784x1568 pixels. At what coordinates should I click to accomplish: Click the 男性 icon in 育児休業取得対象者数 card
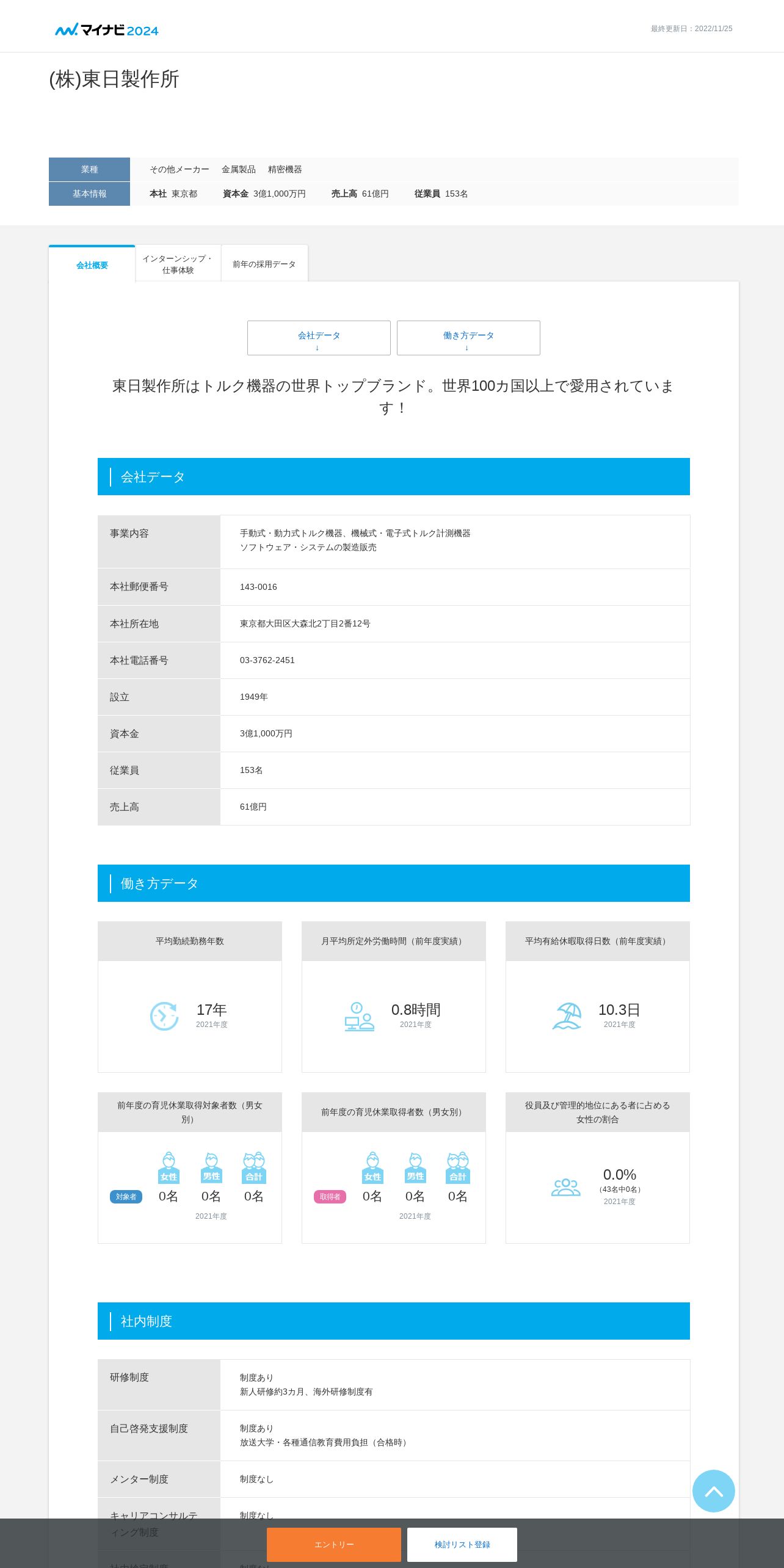tap(211, 1167)
